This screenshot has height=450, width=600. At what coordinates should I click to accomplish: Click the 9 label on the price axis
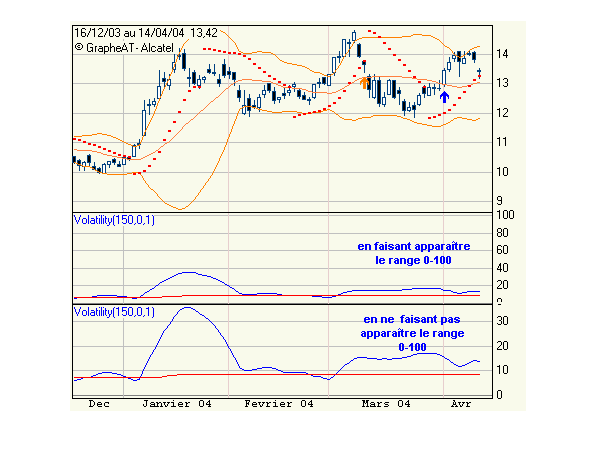499,201
